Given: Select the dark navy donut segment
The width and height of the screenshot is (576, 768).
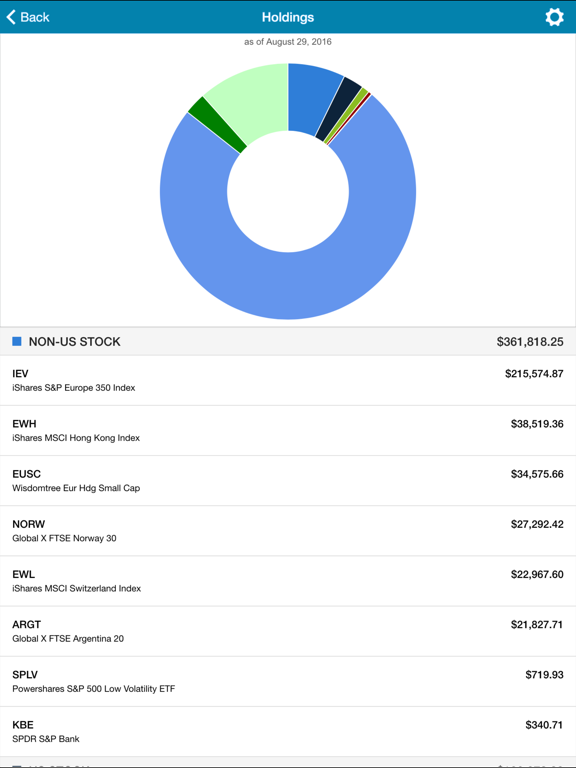Looking at the screenshot, I should click(x=338, y=109).
